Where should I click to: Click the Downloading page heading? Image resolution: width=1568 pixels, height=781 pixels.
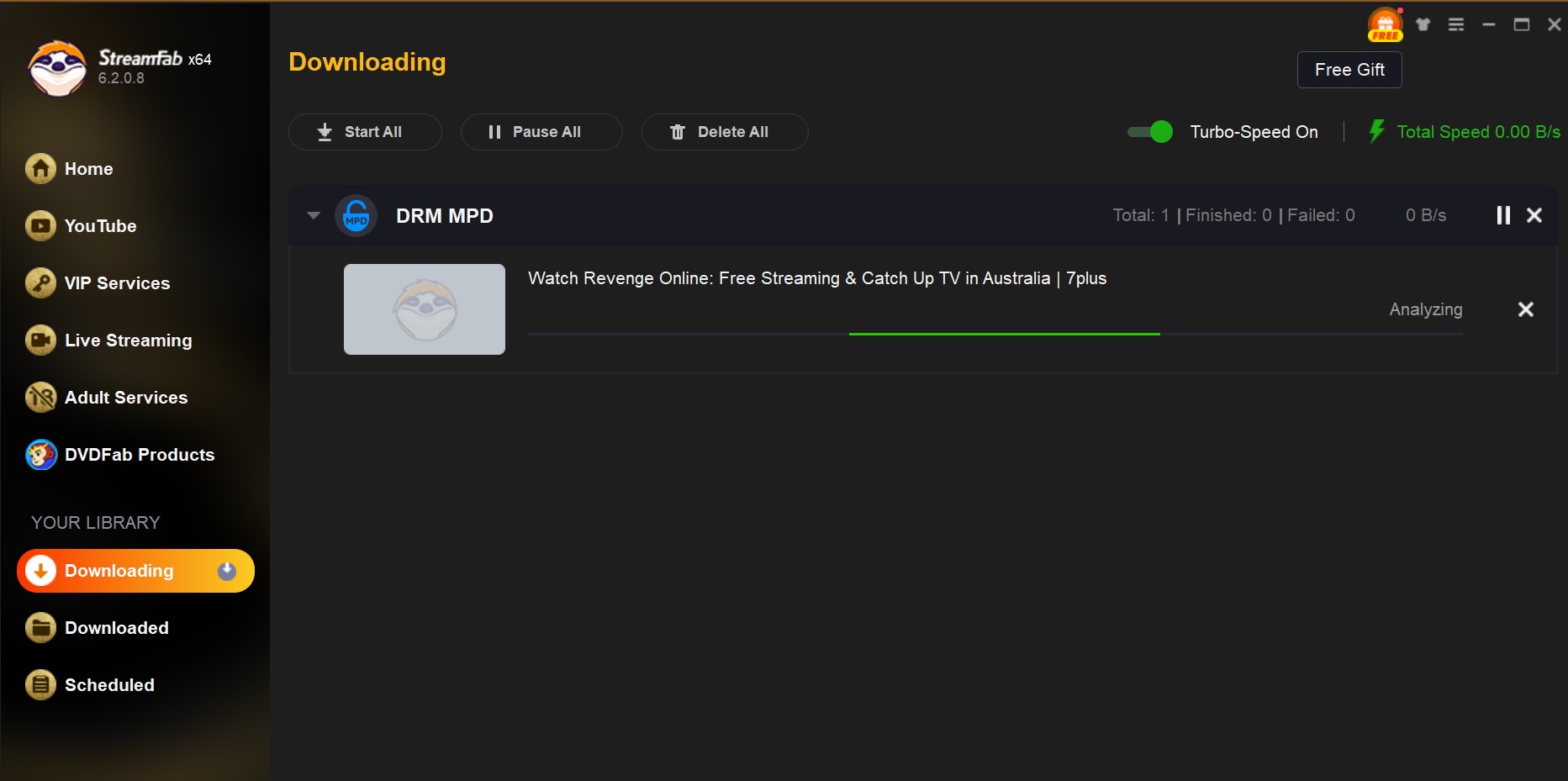pos(367,62)
